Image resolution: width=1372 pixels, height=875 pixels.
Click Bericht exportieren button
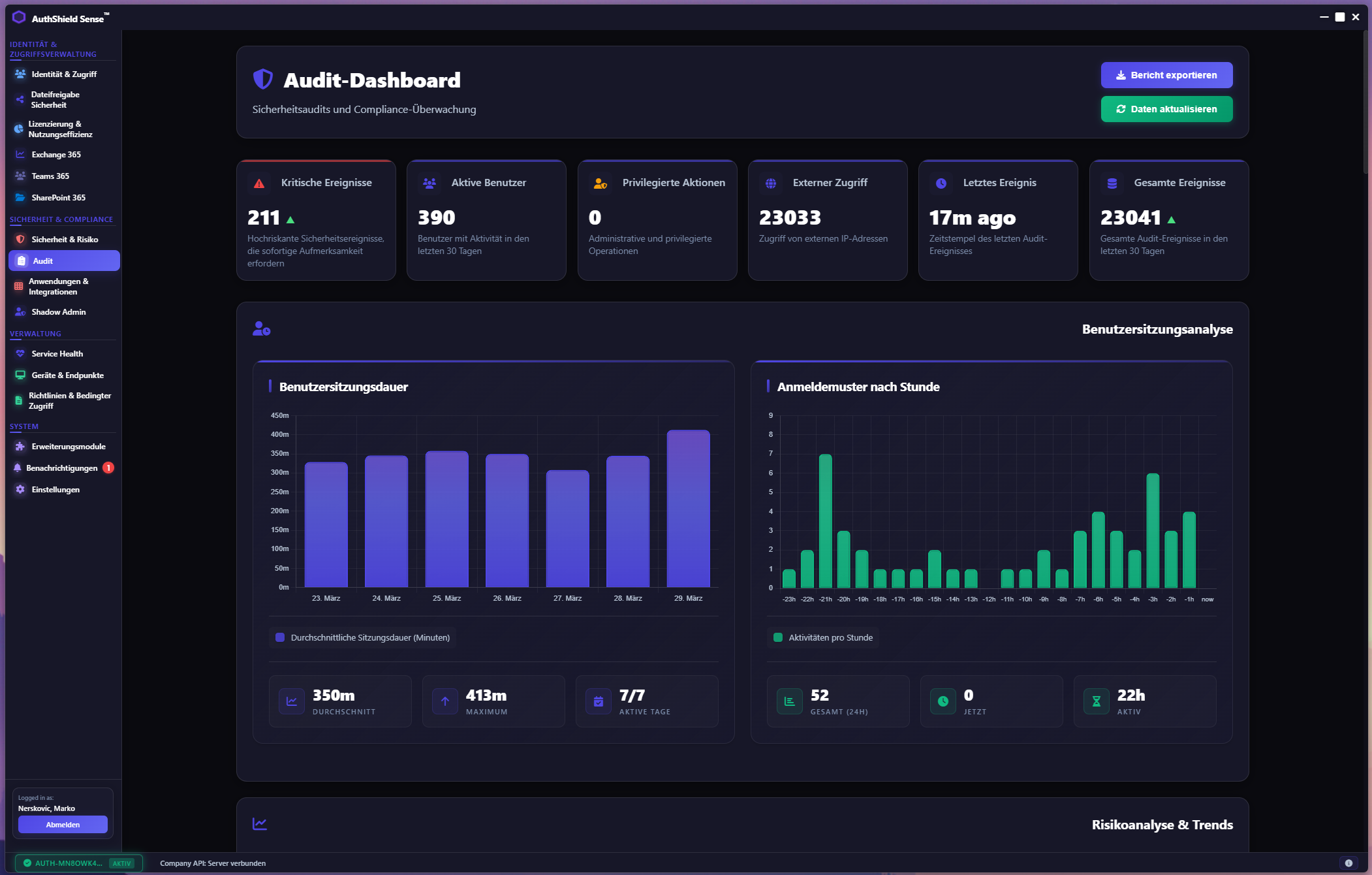click(1166, 75)
